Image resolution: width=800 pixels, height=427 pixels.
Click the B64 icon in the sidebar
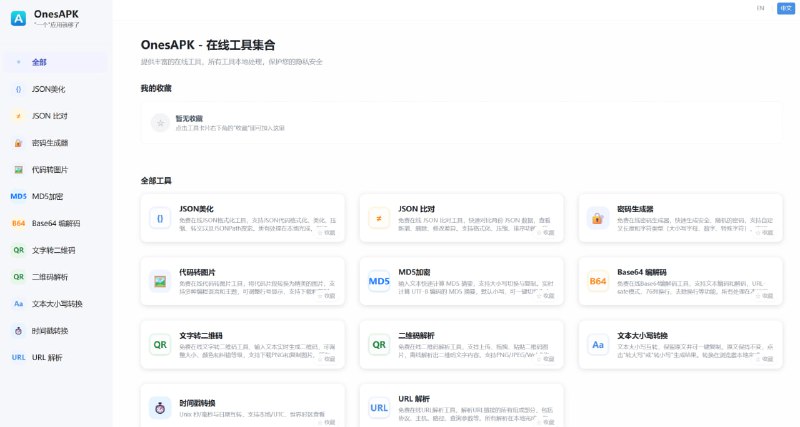18,223
